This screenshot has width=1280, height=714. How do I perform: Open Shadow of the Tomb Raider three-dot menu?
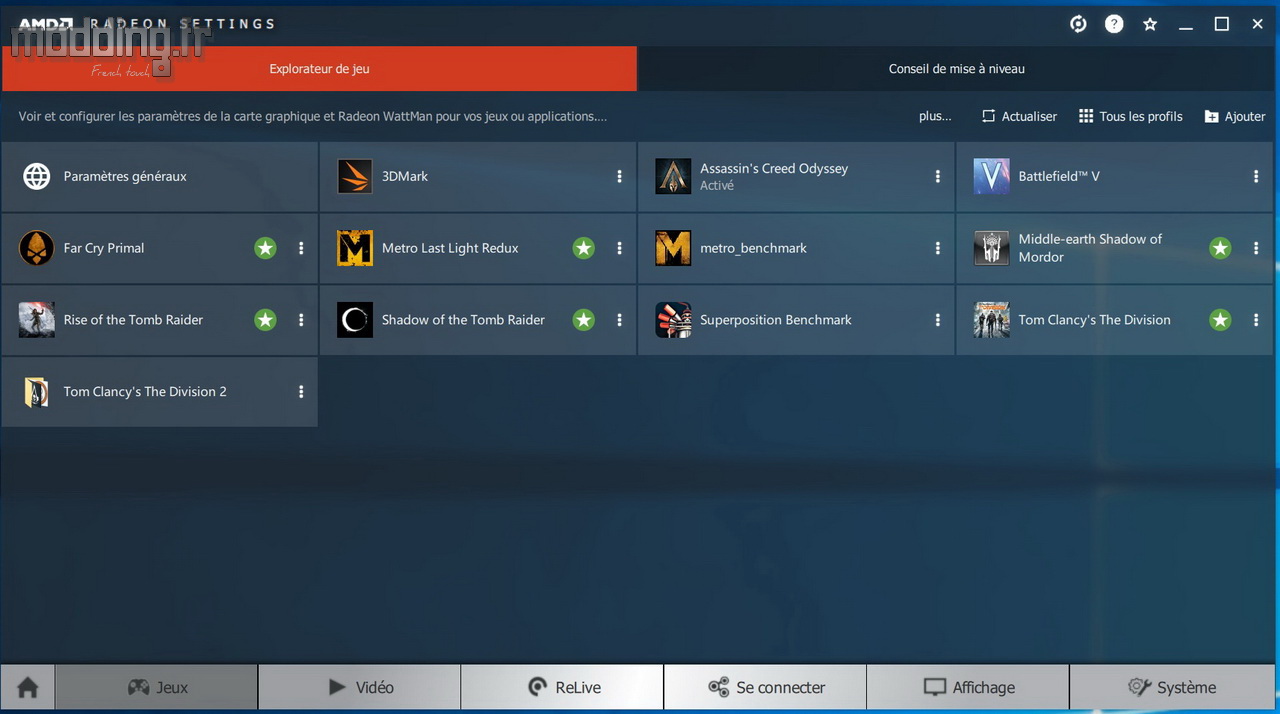point(619,320)
